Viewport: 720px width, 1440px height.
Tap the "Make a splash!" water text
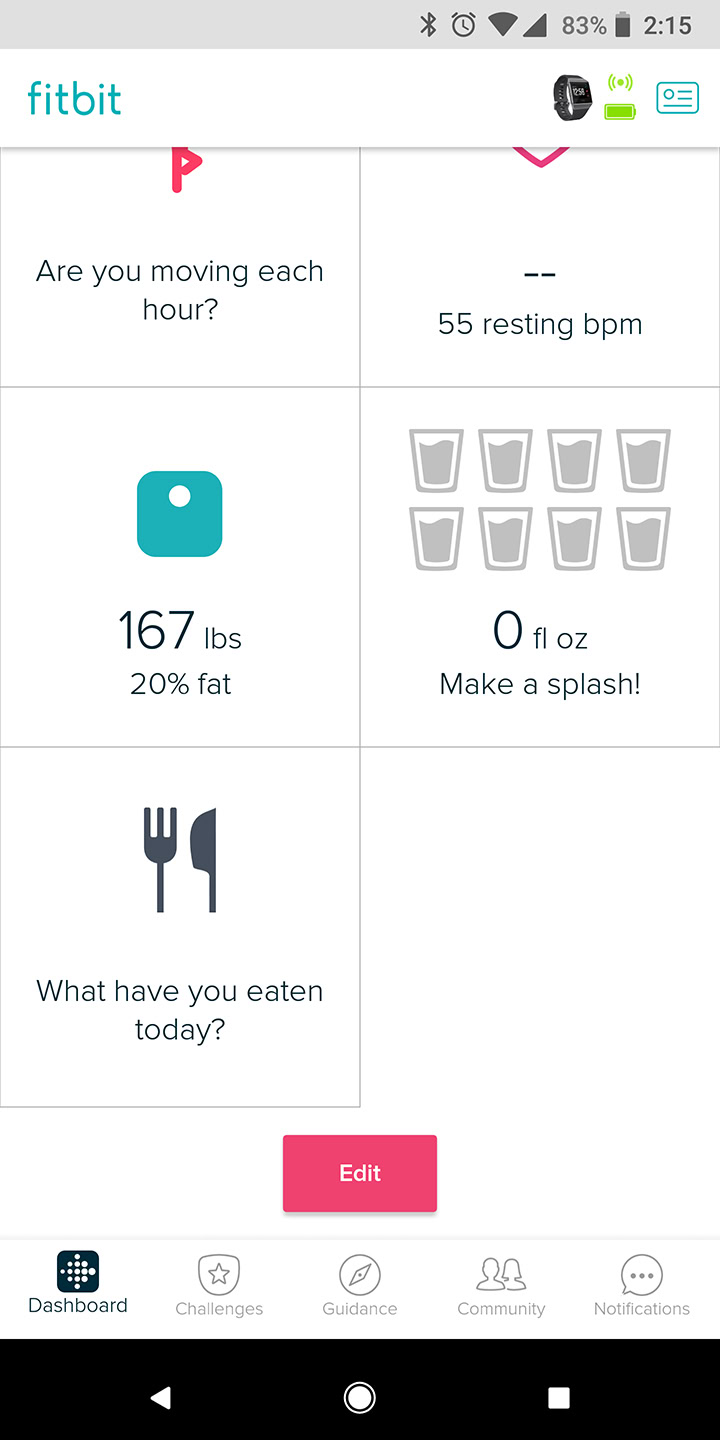tap(540, 684)
